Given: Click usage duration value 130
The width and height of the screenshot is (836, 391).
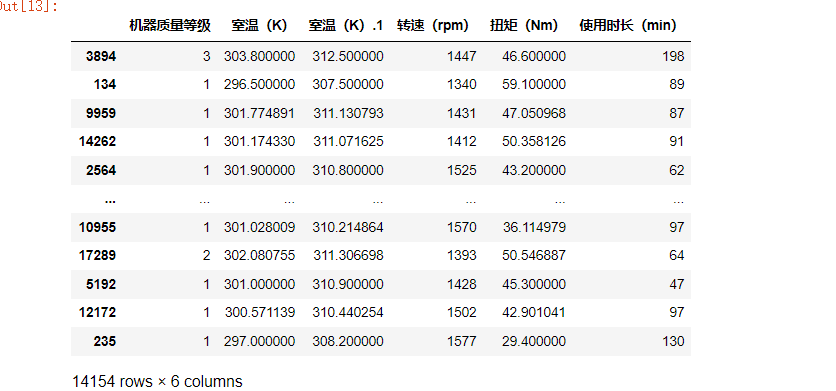Looking at the screenshot, I should point(673,341).
